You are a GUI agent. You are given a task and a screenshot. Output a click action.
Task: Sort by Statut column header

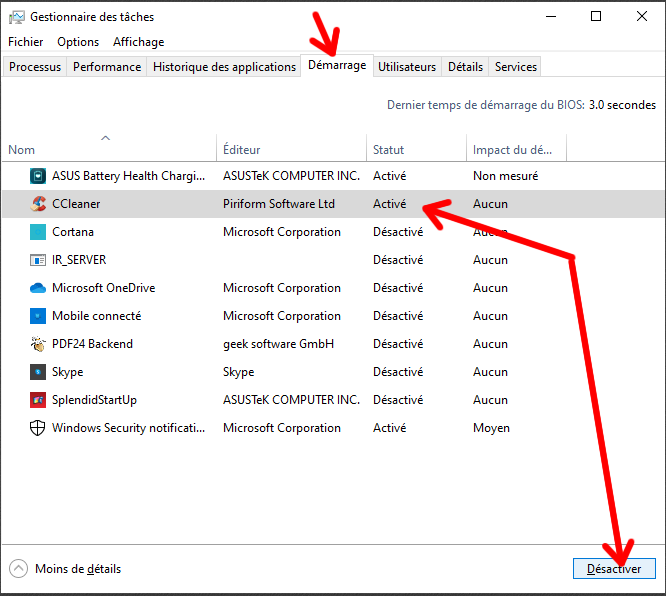click(x=389, y=150)
